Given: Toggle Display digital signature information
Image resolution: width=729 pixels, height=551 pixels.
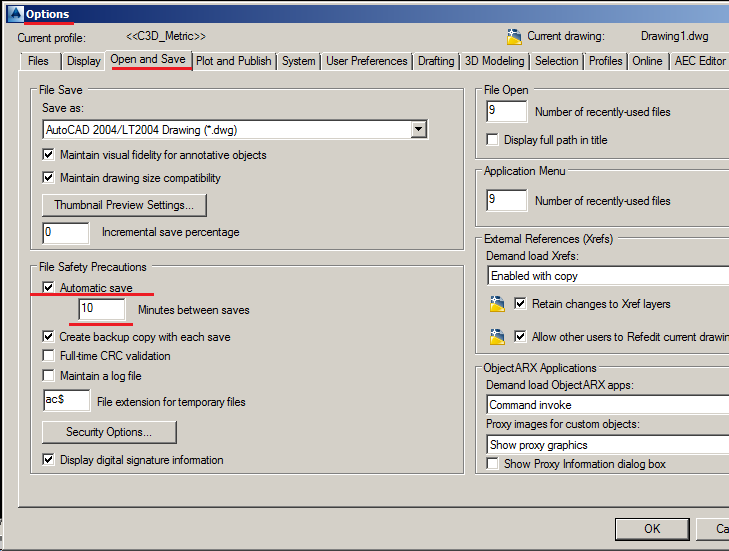Looking at the screenshot, I should [48, 460].
